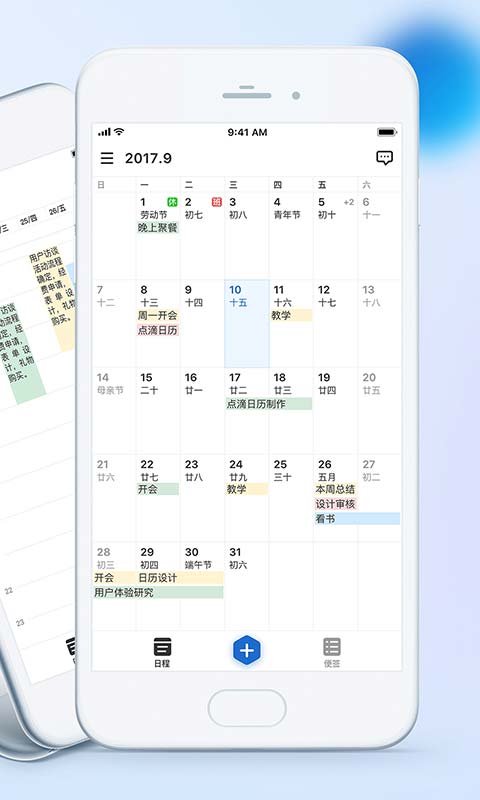Tap the green 休 holiday badge
Image resolution: width=480 pixels, height=800 pixels.
172,202
